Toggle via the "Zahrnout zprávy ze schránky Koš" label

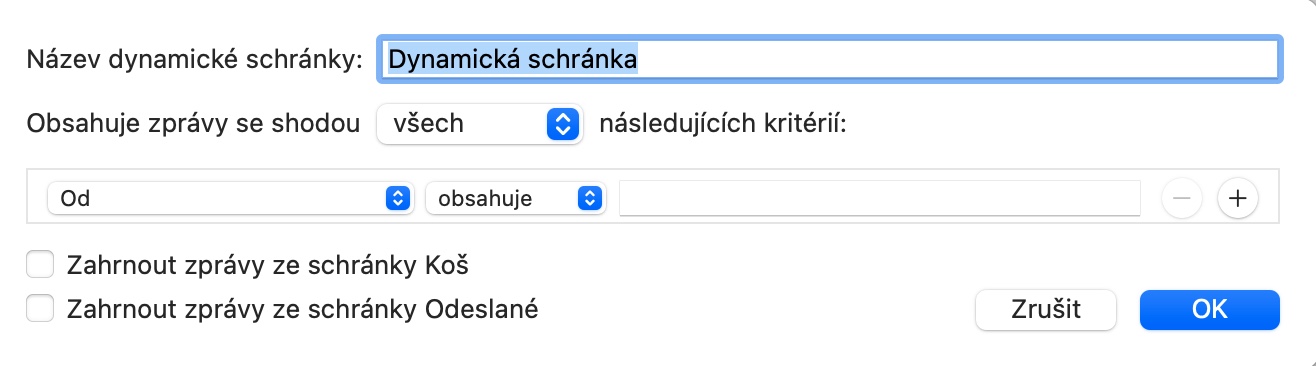pyautogui.click(x=268, y=265)
